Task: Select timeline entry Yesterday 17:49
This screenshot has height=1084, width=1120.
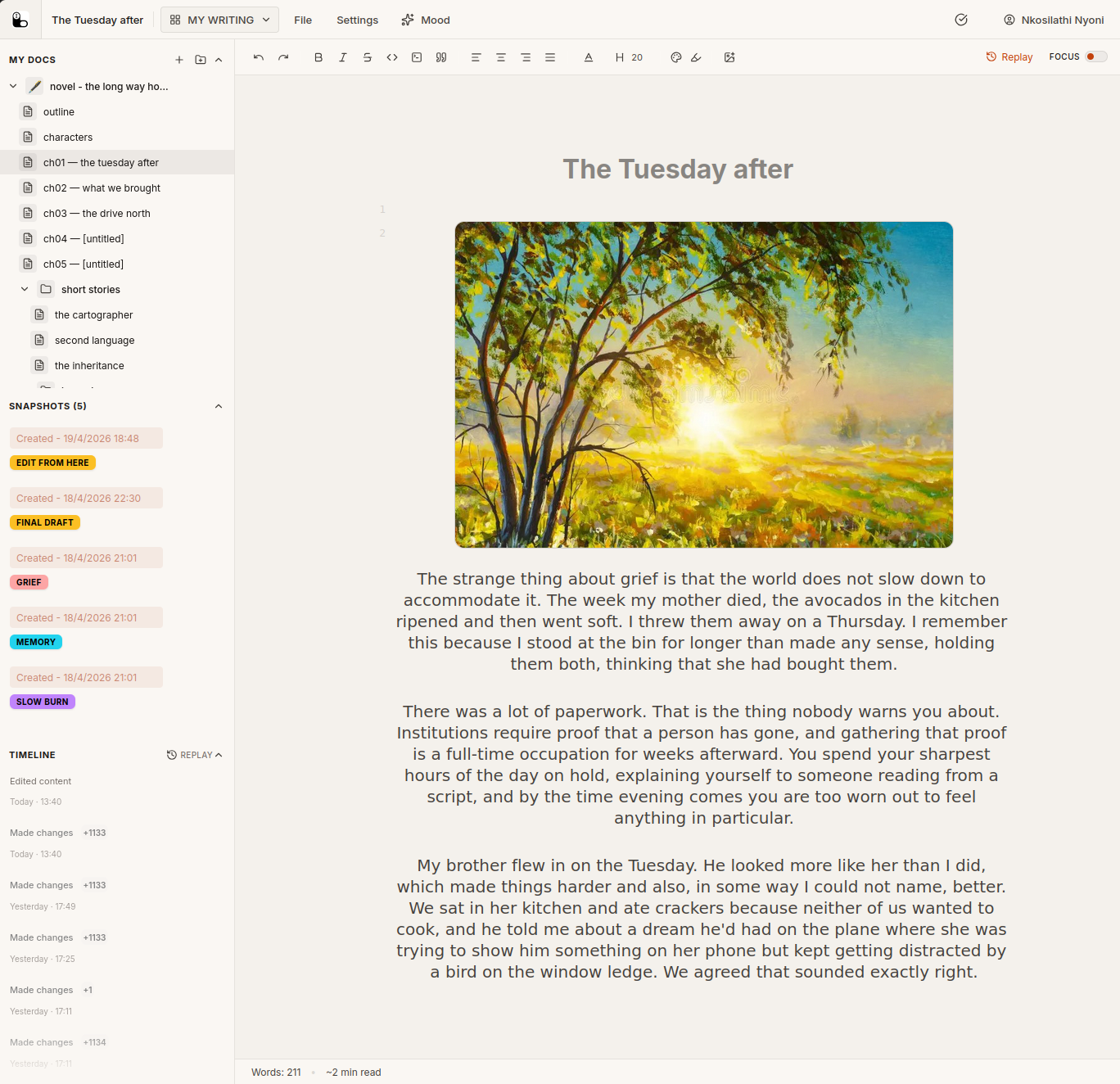Action: pyautogui.click(x=57, y=896)
